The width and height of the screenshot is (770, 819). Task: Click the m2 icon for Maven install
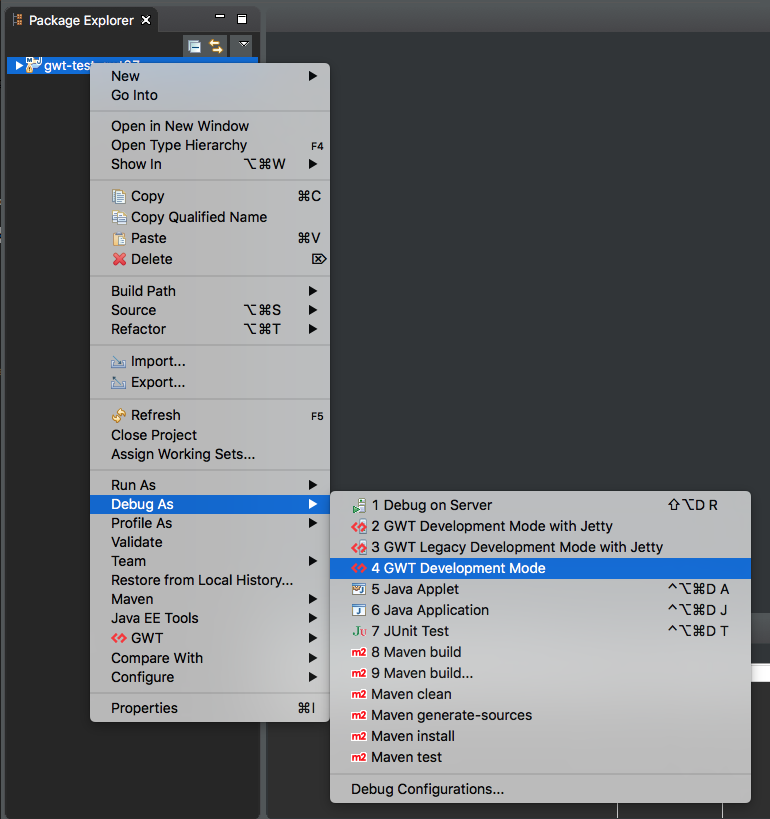pos(359,736)
